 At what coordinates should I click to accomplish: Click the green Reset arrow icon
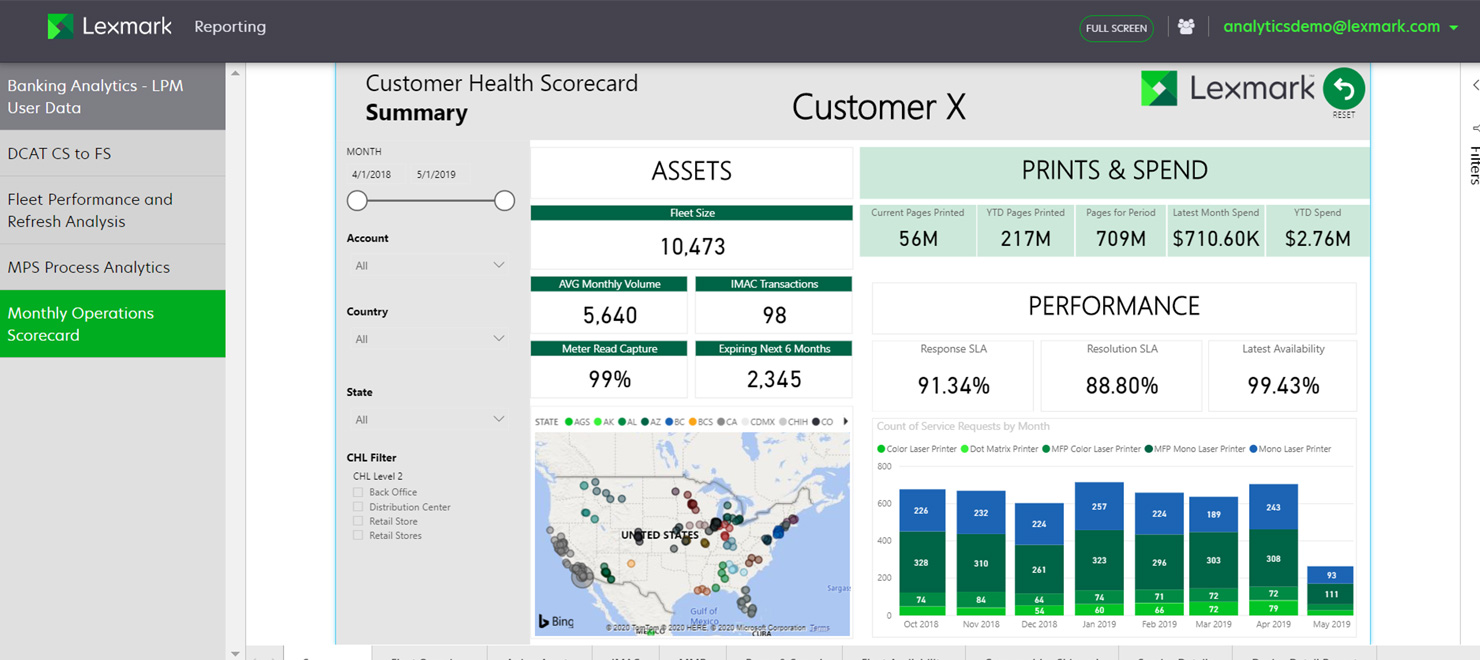(x=1344, y=89)
